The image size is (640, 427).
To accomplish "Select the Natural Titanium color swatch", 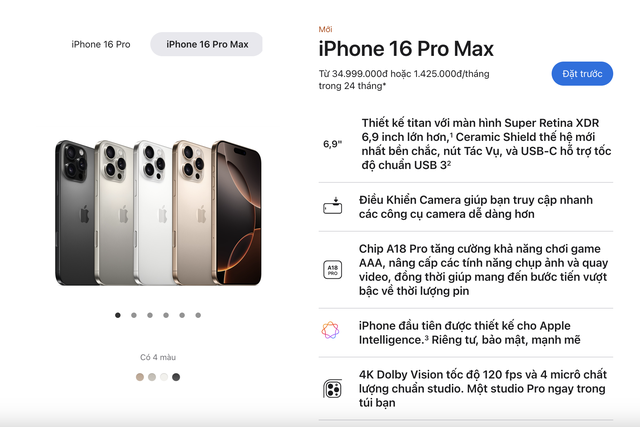I will coord(152,377).
